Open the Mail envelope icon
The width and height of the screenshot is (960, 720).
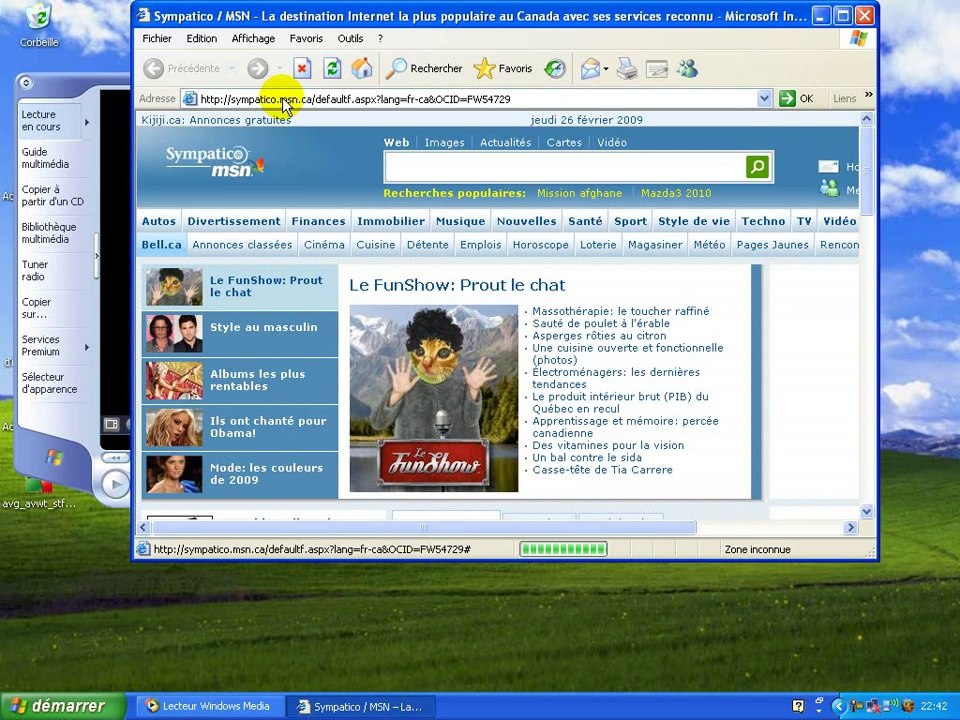(590, 69)
